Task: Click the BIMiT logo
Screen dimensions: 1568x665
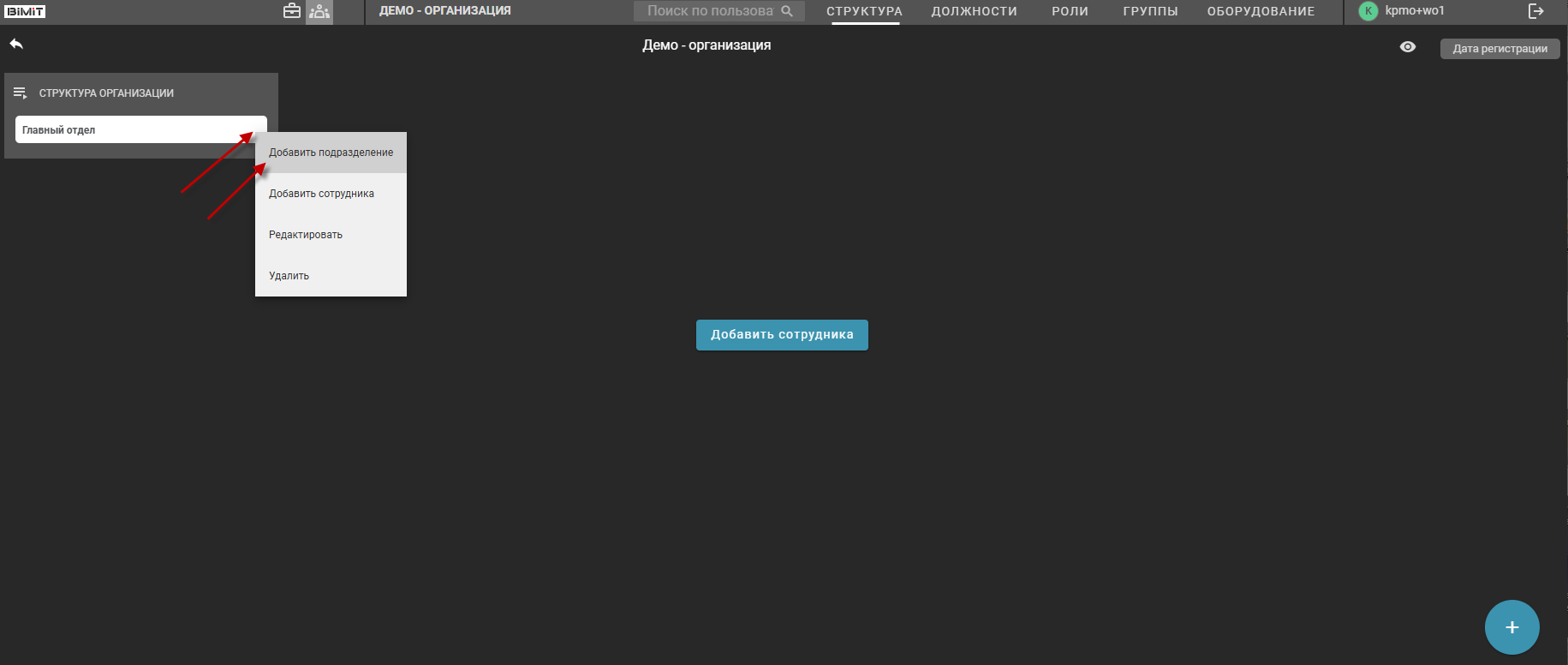Action: [26, 11]
